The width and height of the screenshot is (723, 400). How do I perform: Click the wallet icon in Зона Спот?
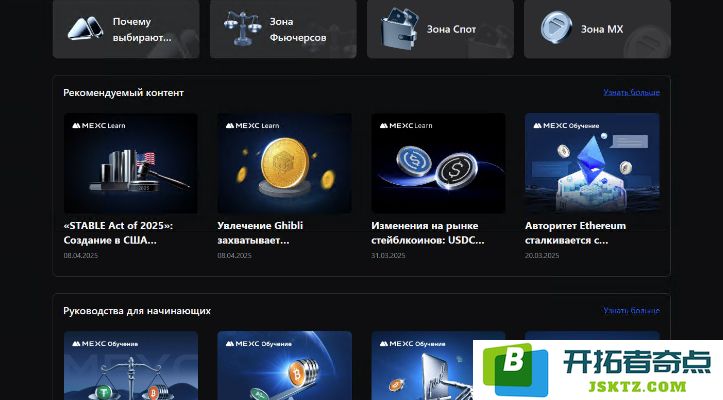400,29
